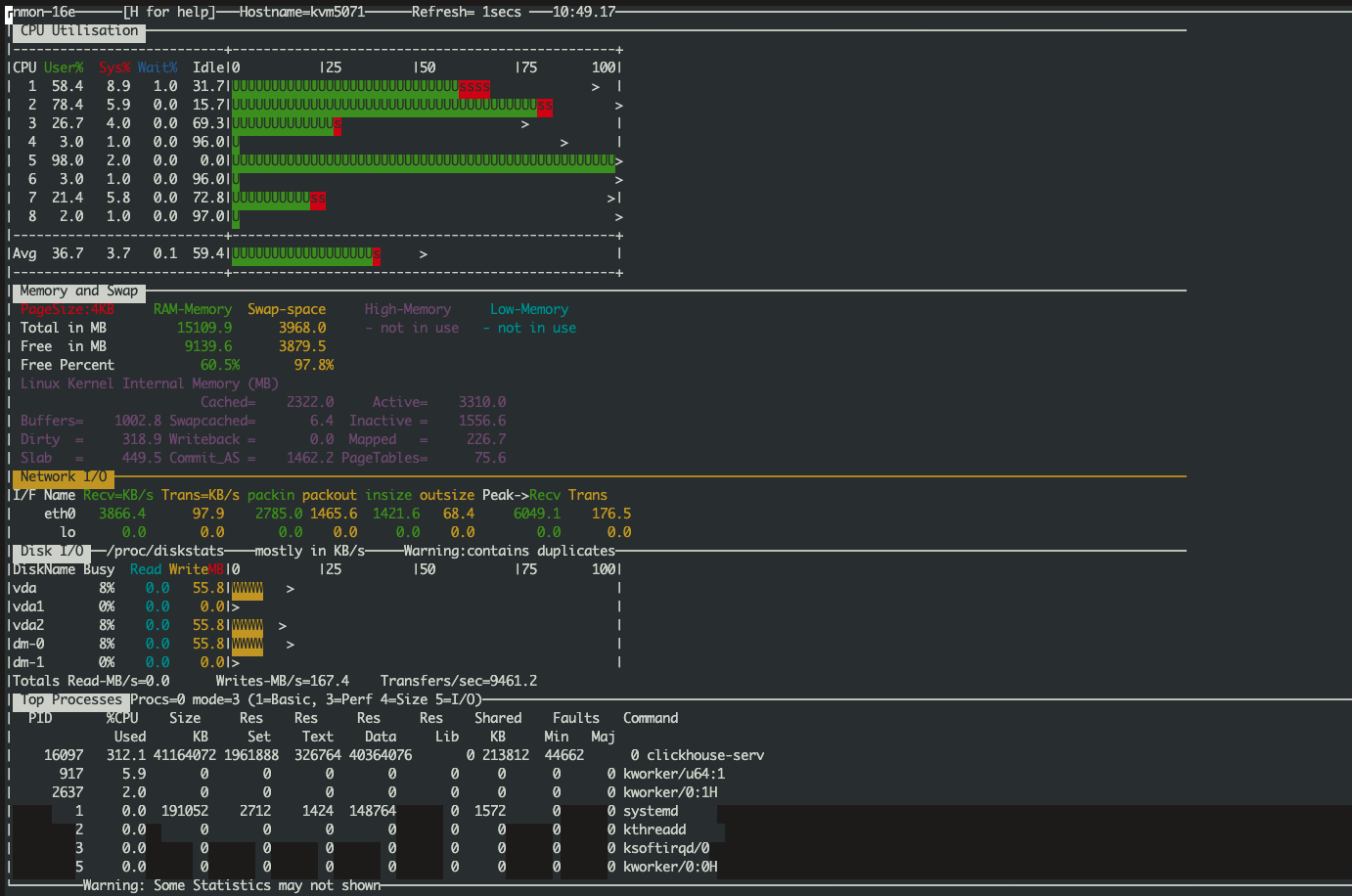Click the Buffers value 1002.8
This screenshot has height=896, width=1352.
138,421
